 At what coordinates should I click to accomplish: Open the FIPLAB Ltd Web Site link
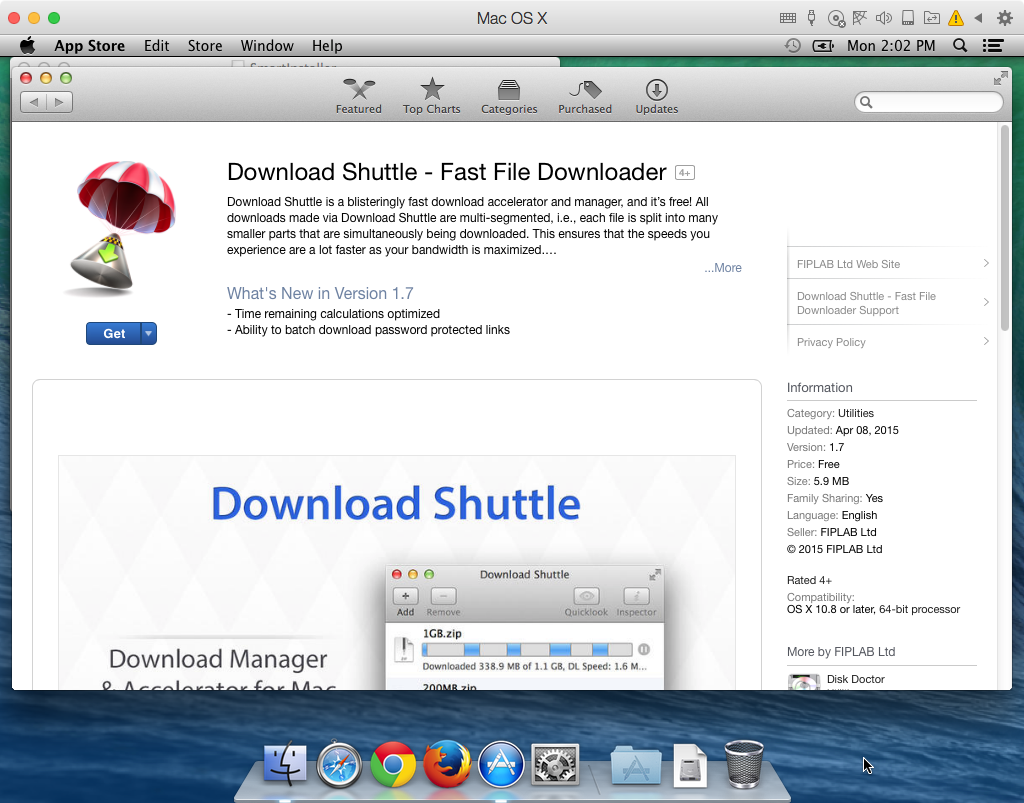[848, 264]
